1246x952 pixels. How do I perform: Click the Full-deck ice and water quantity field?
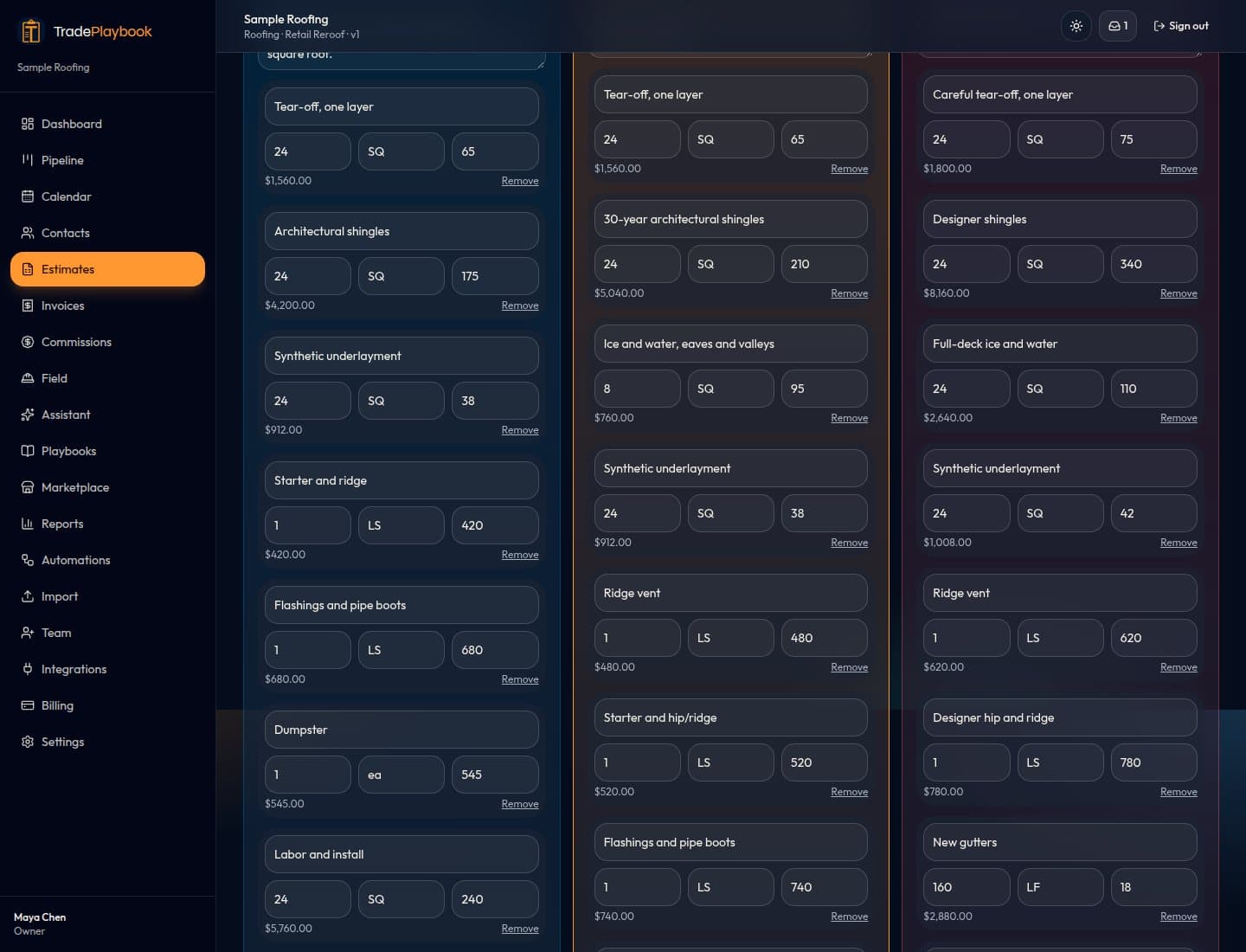[967, 389]
